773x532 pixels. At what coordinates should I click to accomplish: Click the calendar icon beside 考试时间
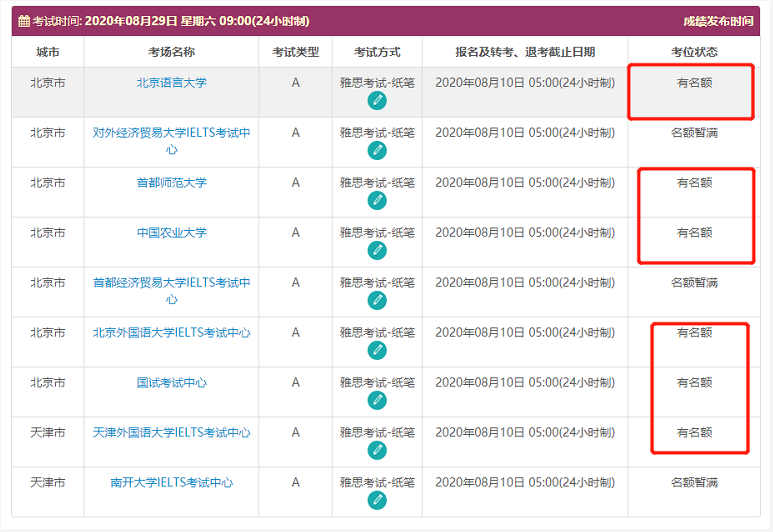click(x=24, y=21)
